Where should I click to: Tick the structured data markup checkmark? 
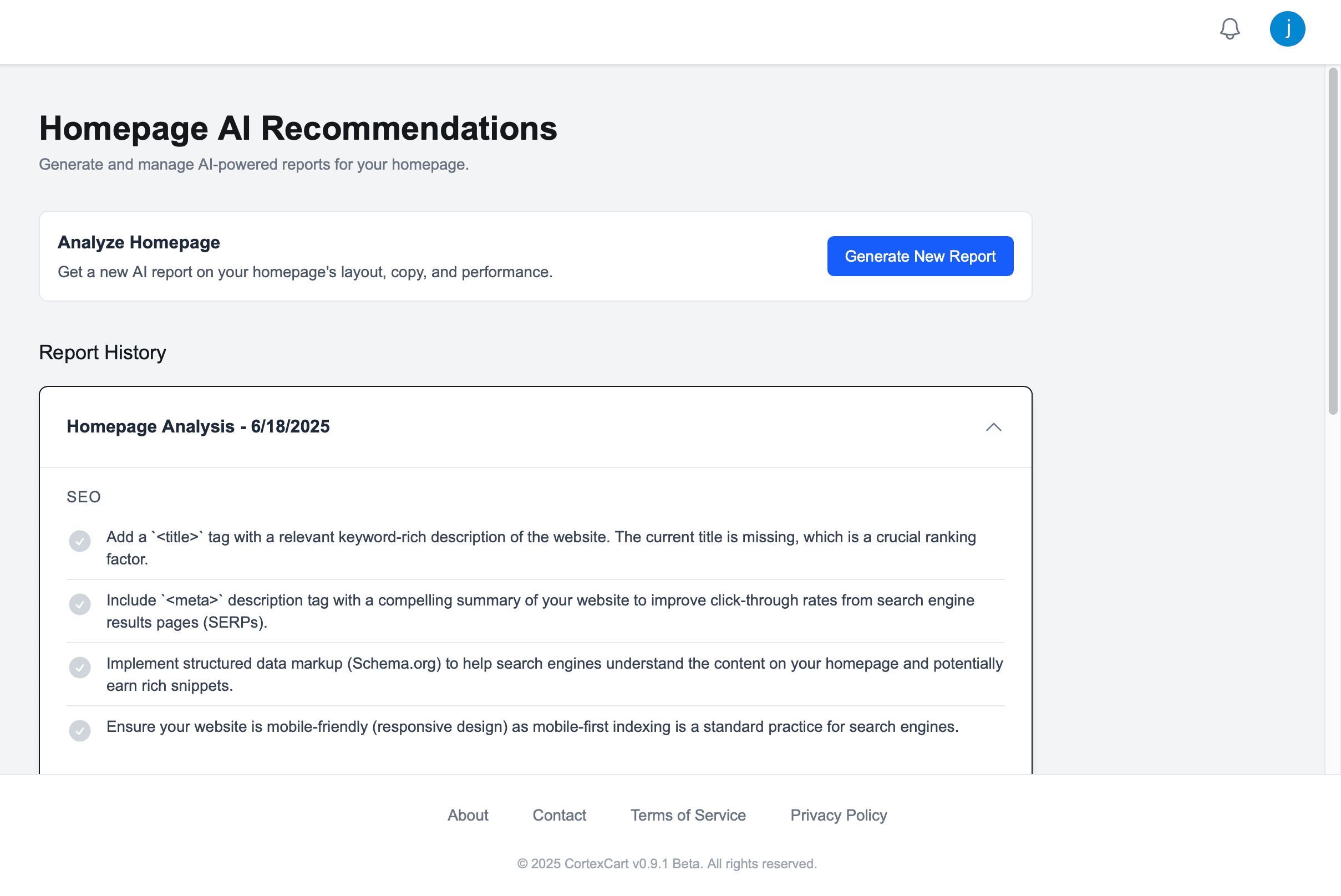pos(80,667)
